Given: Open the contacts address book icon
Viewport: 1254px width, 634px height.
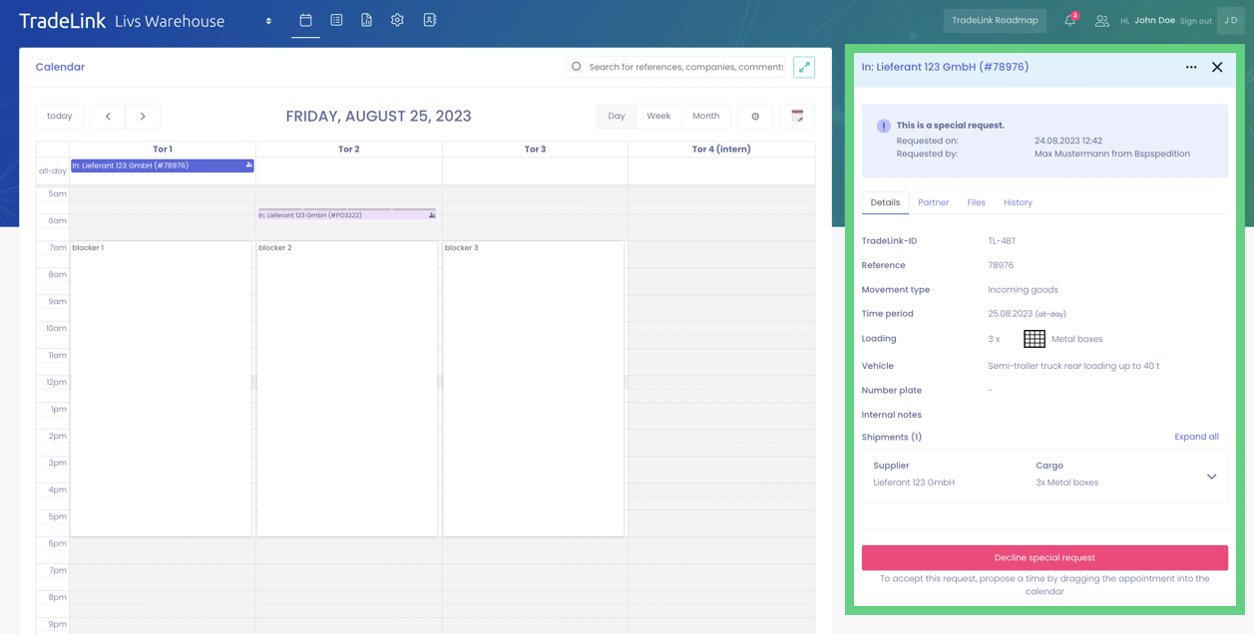Looking at the screenshot, I should 429,20.
